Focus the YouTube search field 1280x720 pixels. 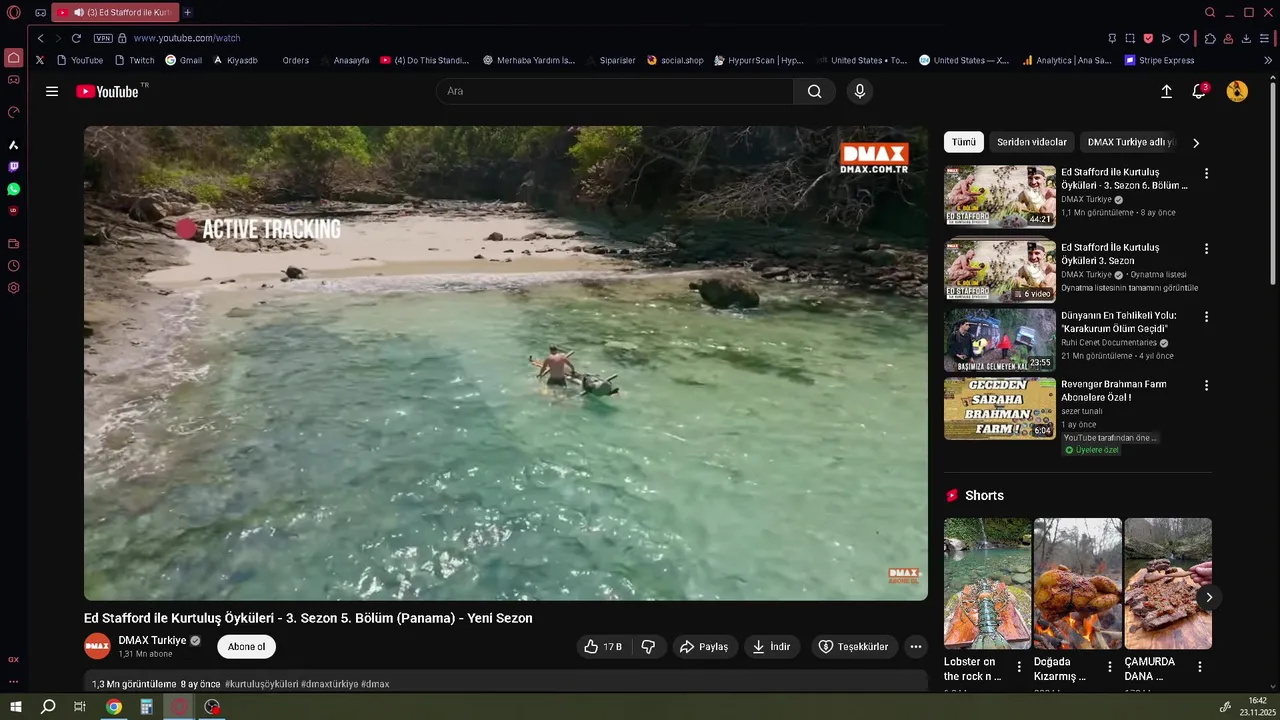tap(615, 91)
